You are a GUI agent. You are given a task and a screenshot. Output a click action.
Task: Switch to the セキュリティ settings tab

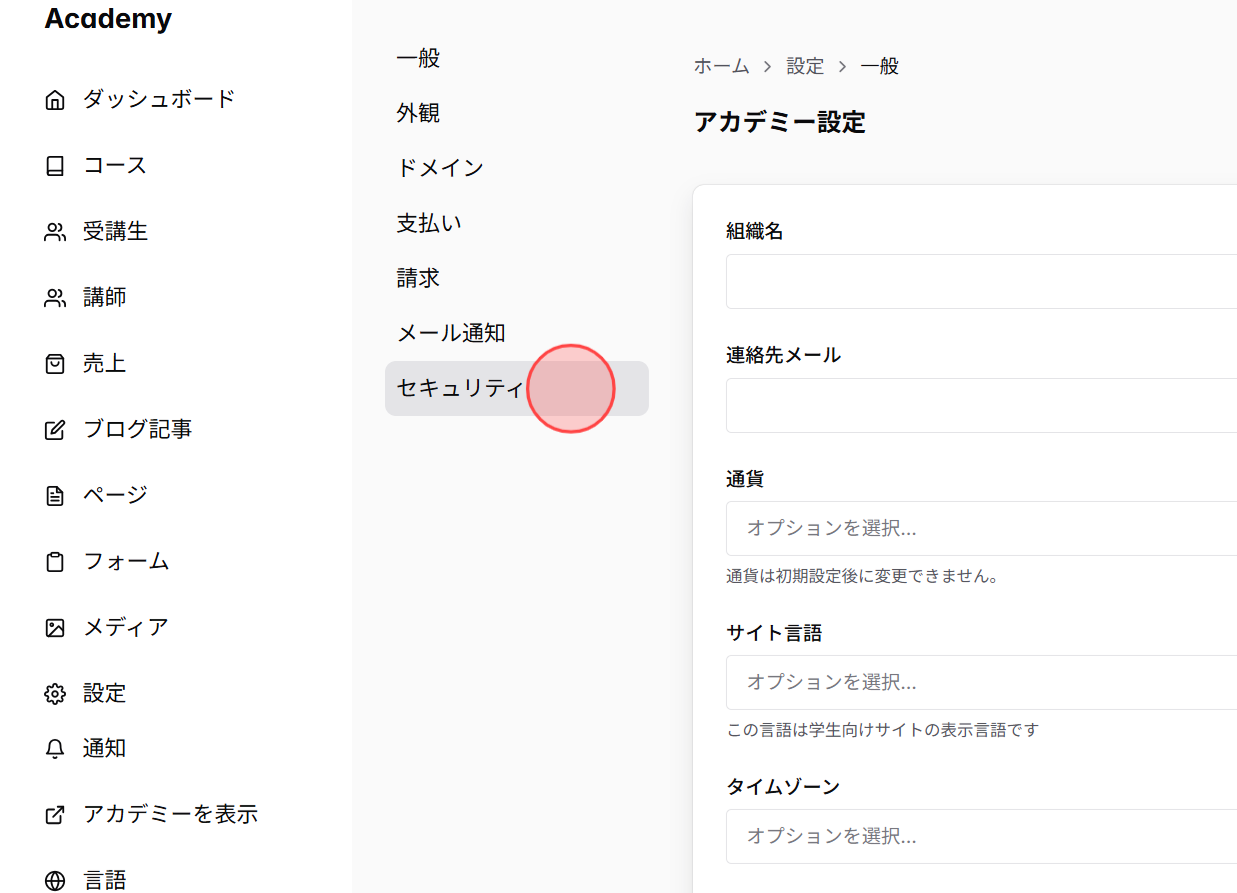[460, 388]
